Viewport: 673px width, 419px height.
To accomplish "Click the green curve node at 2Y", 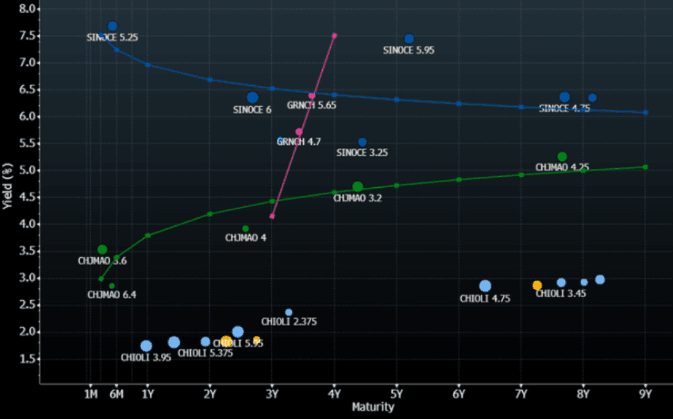I will (x=210, y=214).
